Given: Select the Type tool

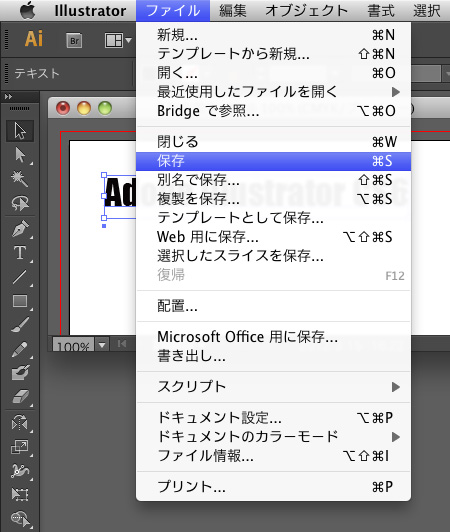Looking at the screenshot, I should click(x=20, y=253).
